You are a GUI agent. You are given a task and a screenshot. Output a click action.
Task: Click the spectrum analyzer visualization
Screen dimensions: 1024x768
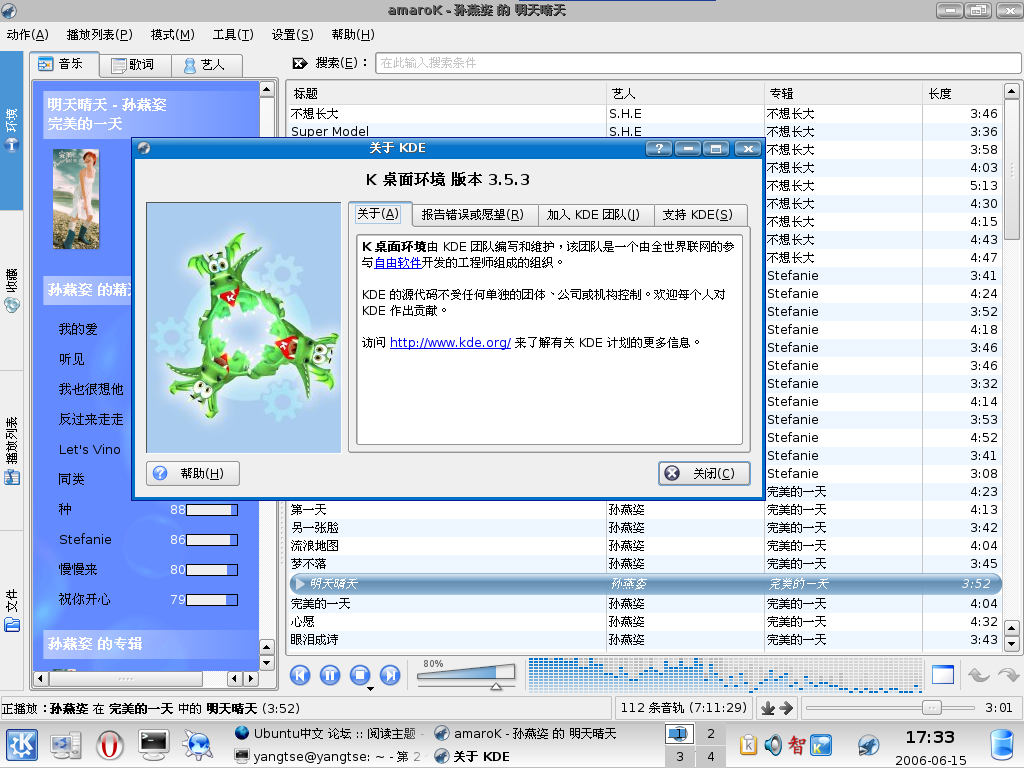coord(725,675)
